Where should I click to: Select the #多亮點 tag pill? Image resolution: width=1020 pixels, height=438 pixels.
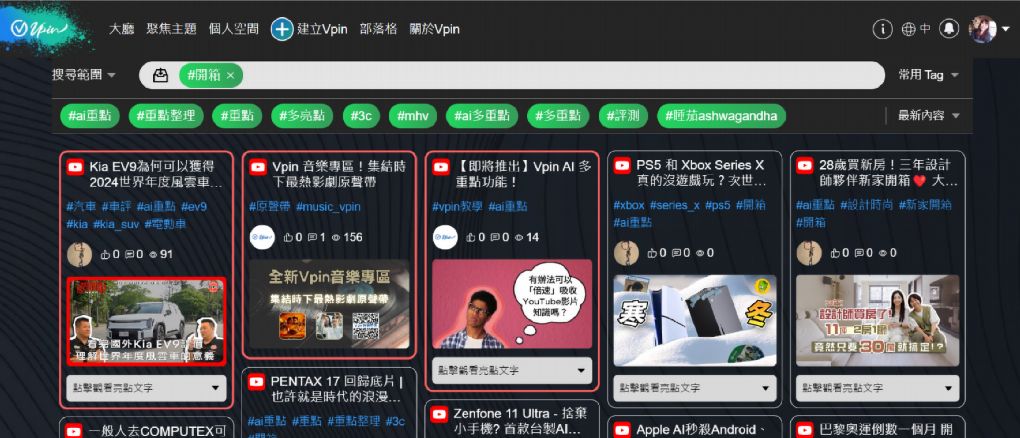(x=302, y=116)
